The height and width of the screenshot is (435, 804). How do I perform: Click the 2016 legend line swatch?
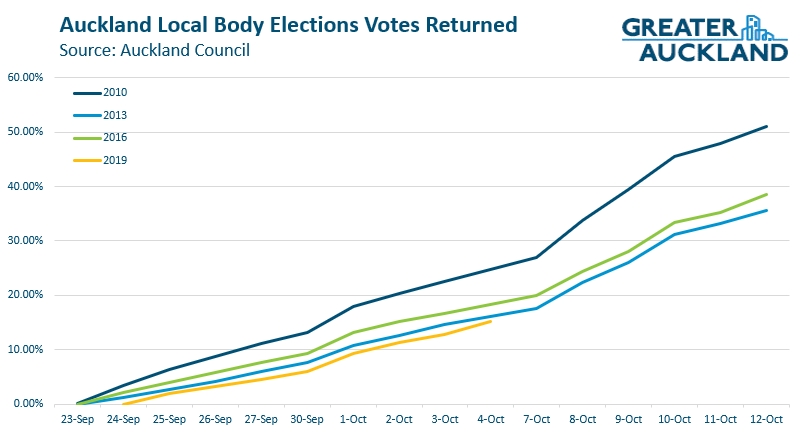click(88, 138)
